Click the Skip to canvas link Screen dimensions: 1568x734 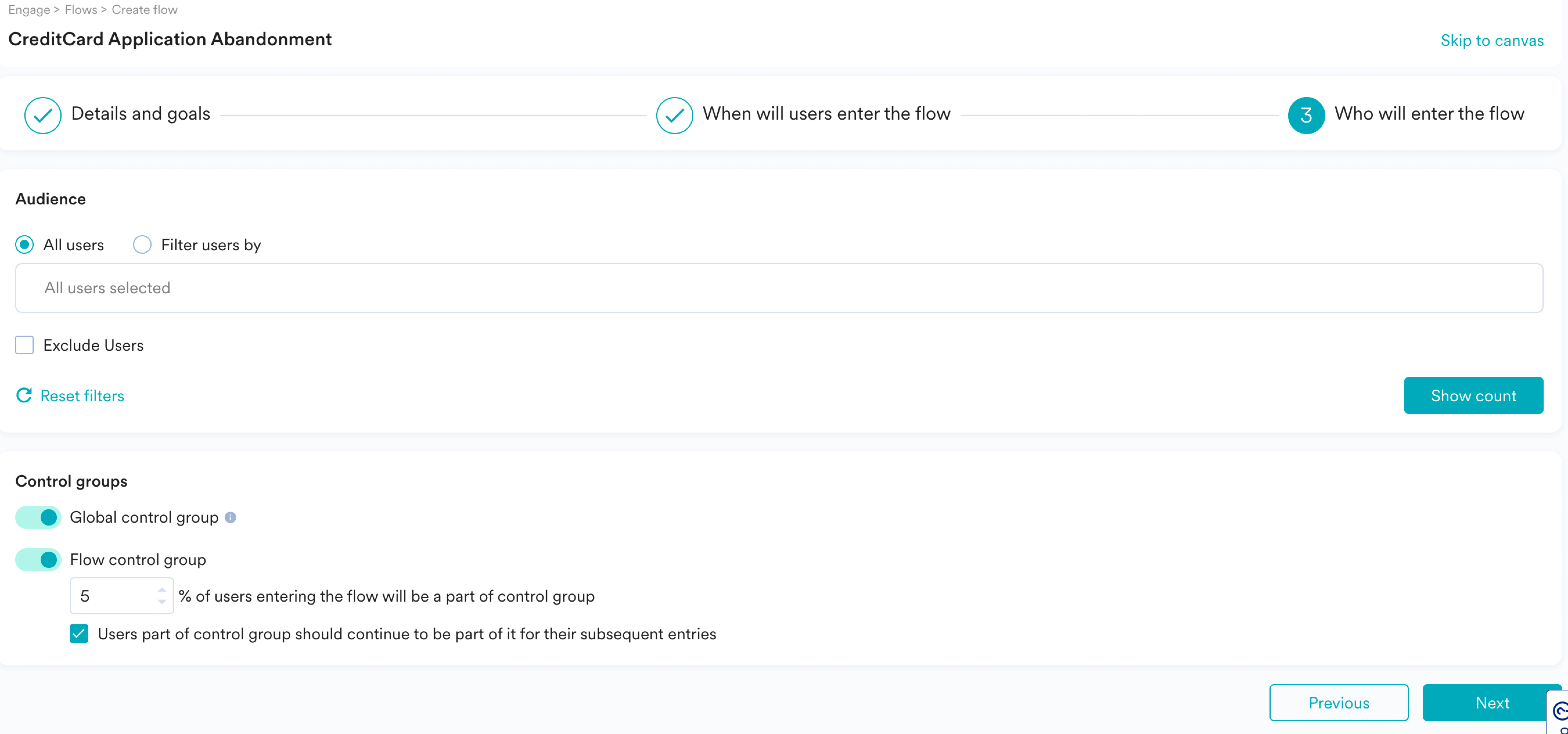point(1491,40)
